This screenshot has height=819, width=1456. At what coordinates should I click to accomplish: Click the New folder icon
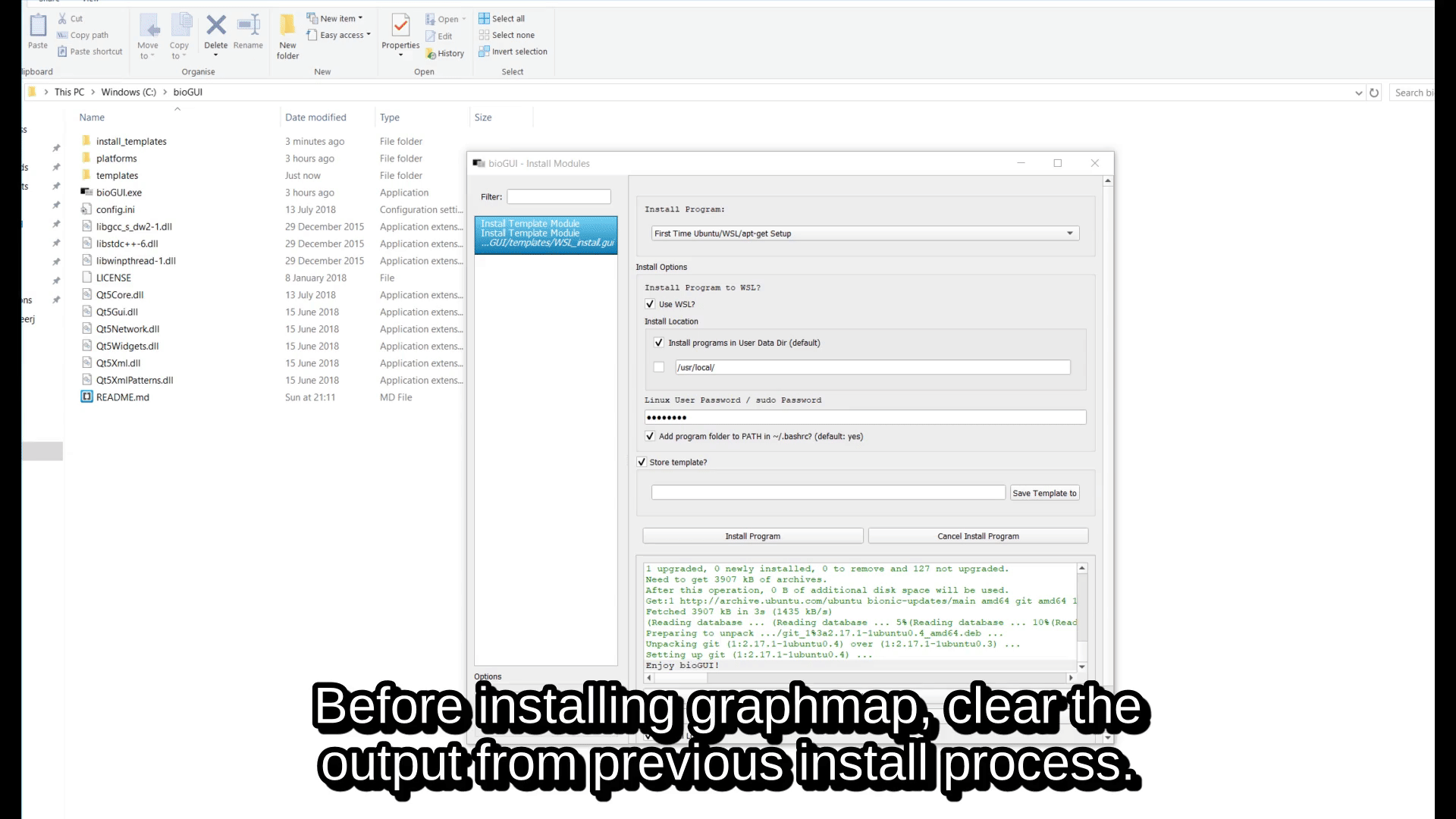287,27
